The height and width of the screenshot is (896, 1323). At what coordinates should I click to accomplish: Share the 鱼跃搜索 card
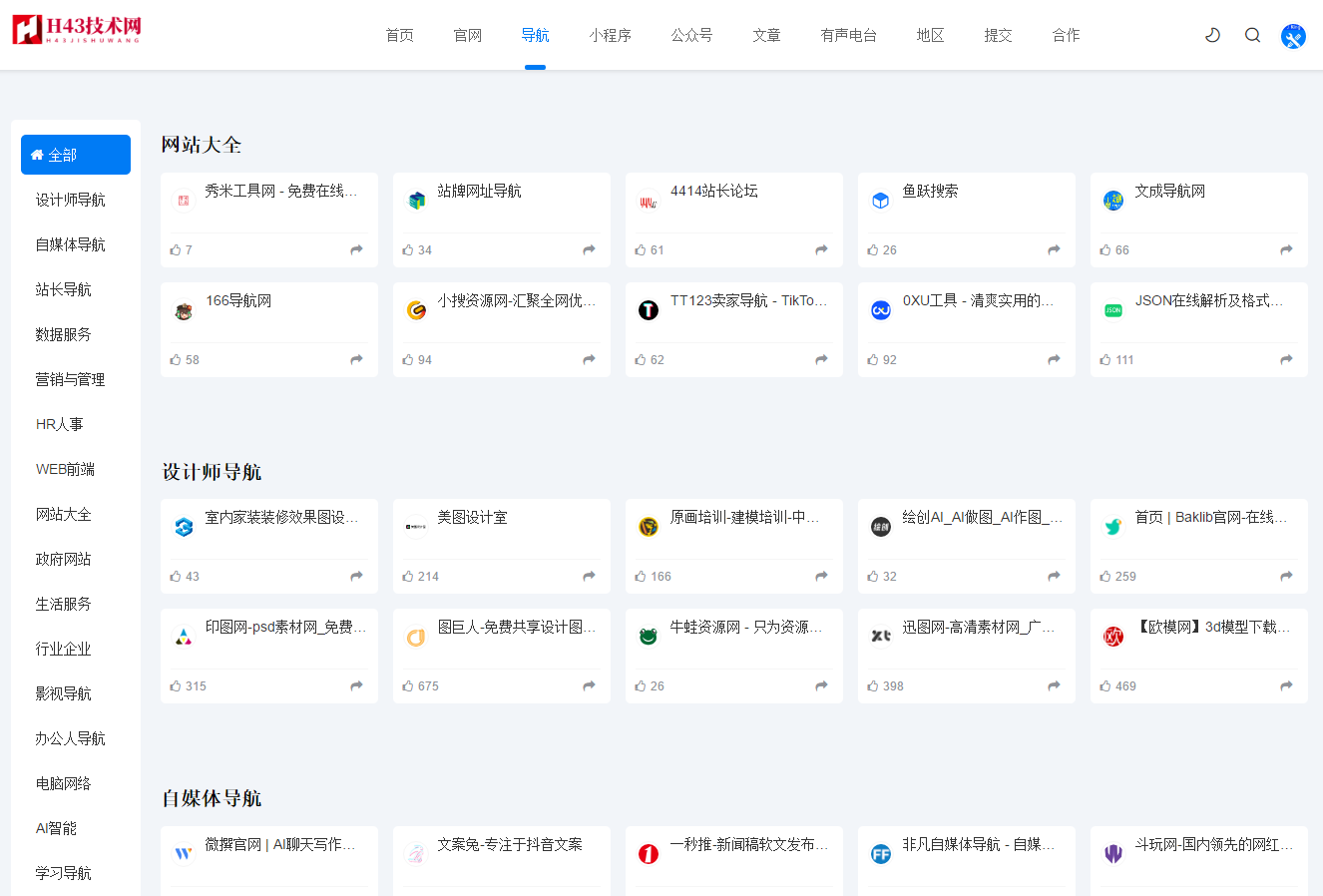[1054, 250]
